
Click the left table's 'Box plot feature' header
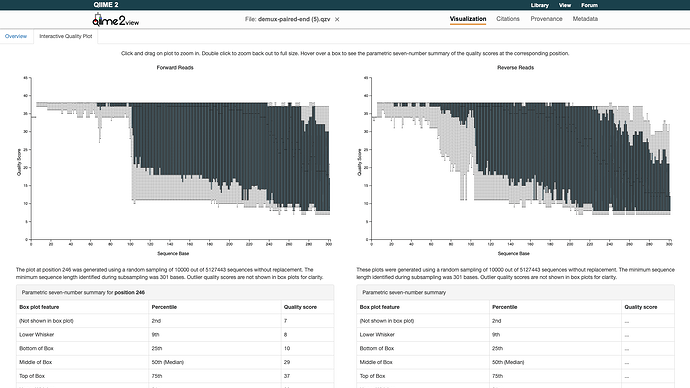pyautogui.click(x=39, y=307)
